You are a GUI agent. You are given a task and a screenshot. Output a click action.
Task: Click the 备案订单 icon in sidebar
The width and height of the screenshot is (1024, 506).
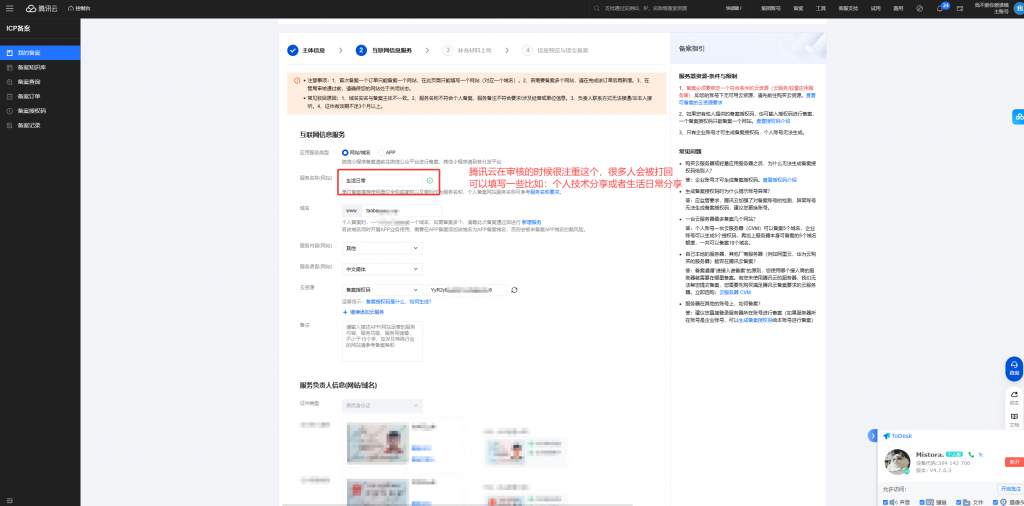(x=10, y=96)
